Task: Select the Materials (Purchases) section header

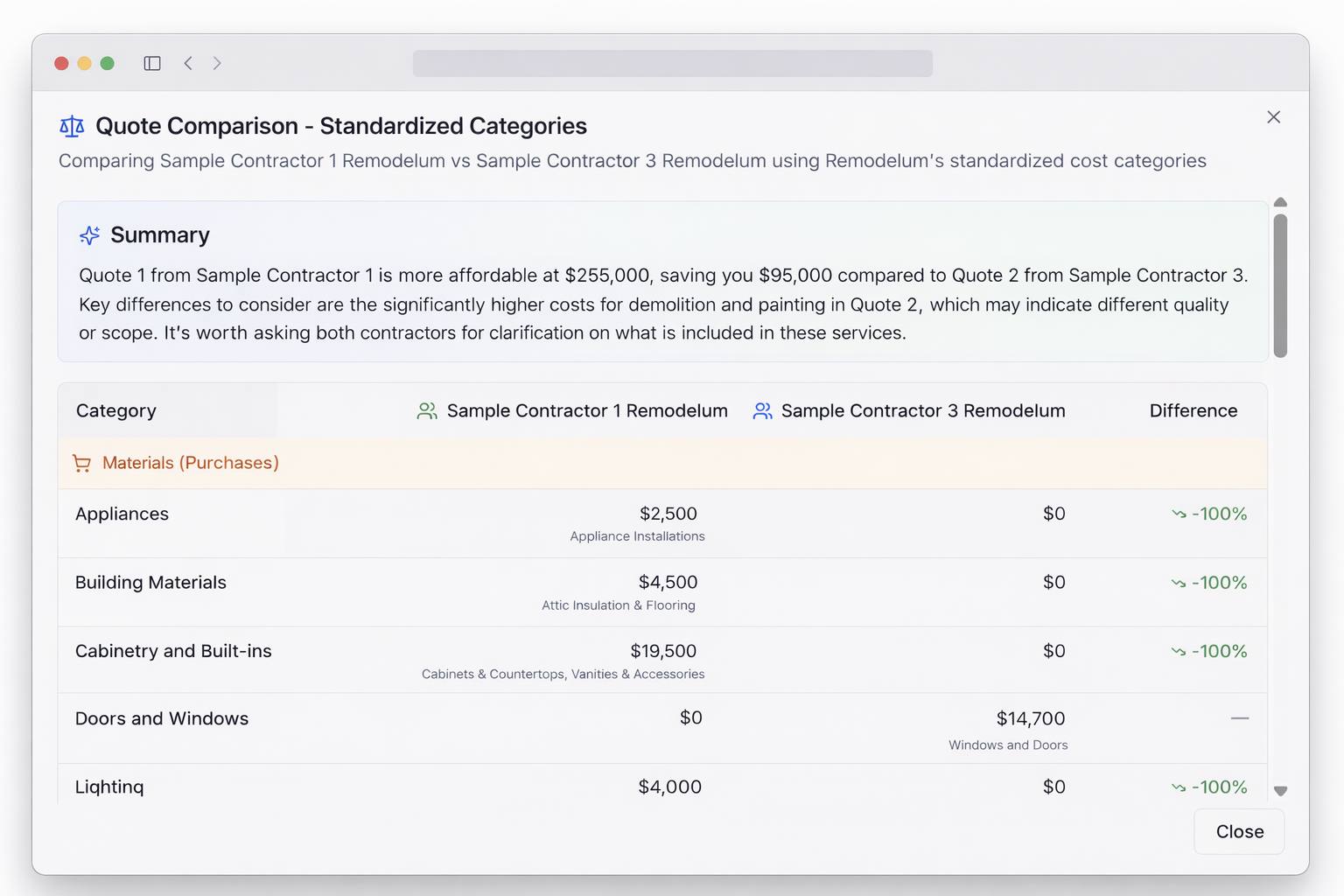Action: tap(190, 463)
